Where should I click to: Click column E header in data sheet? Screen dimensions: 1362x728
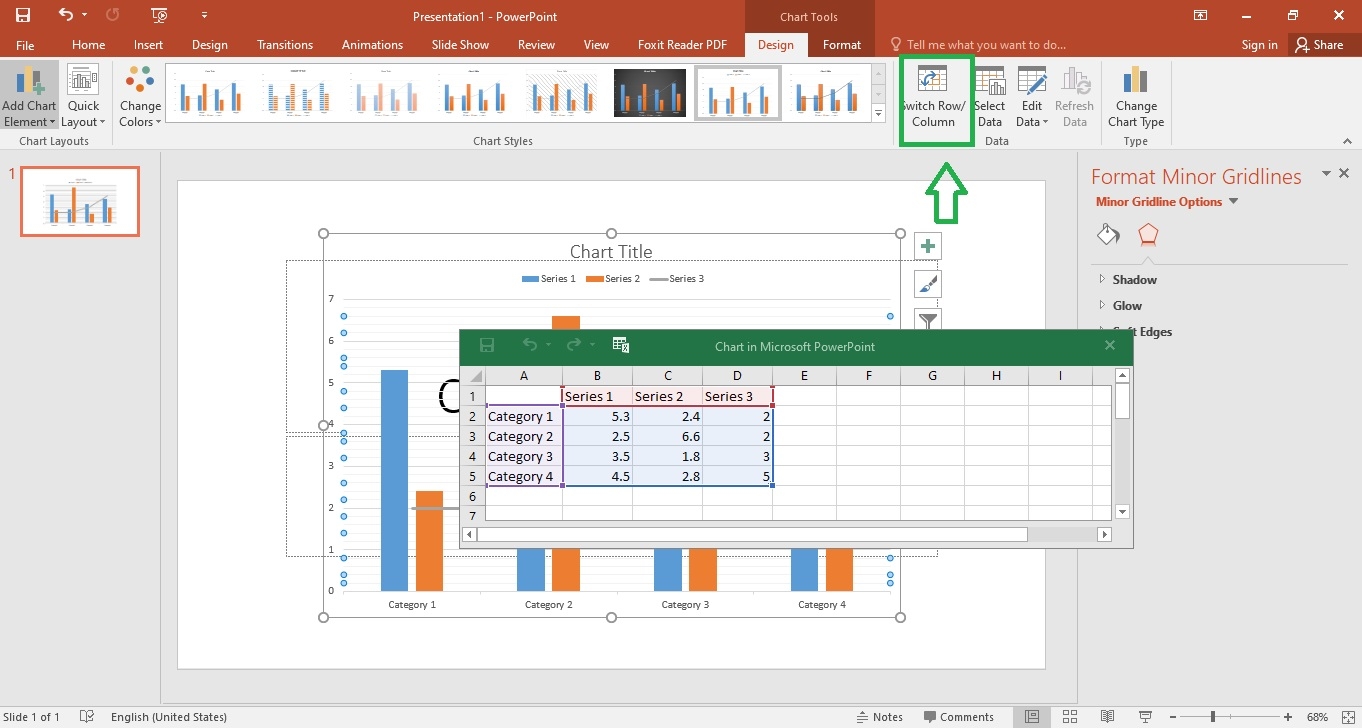tap(804, 376)
